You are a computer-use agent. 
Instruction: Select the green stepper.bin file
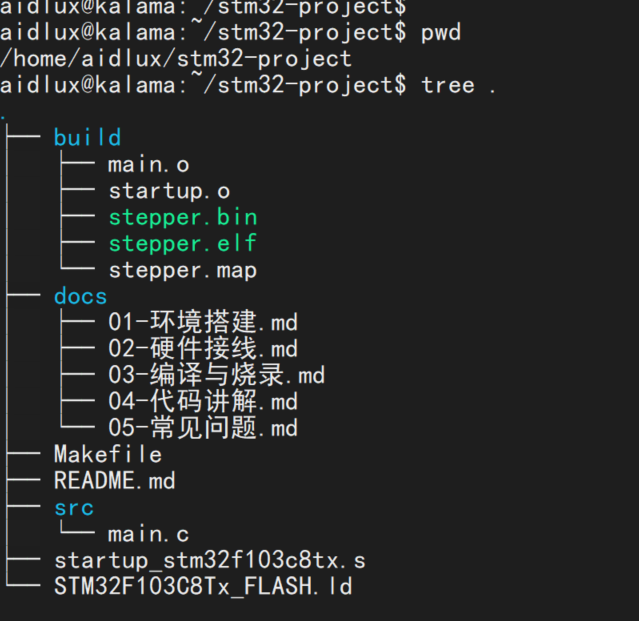pyautogui.click(x=183, y=217)
